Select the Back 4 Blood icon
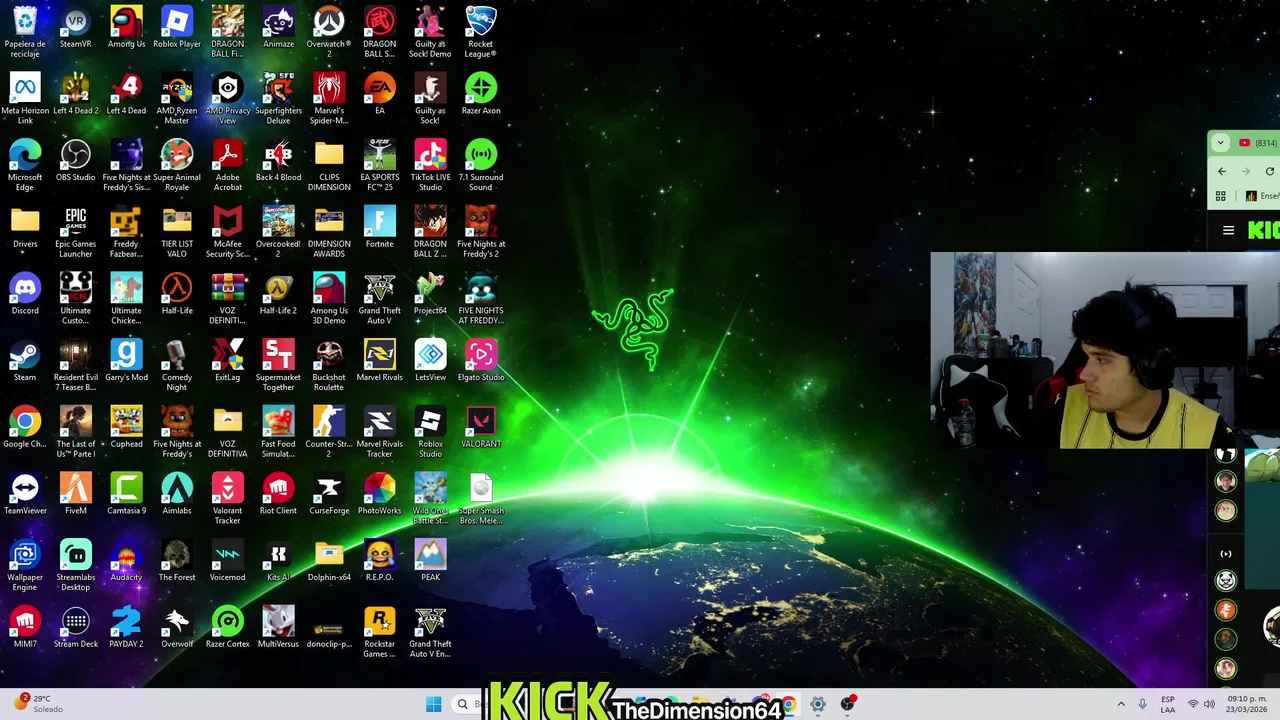Screen dimensions: 1280x720 [x=278, y=161]
